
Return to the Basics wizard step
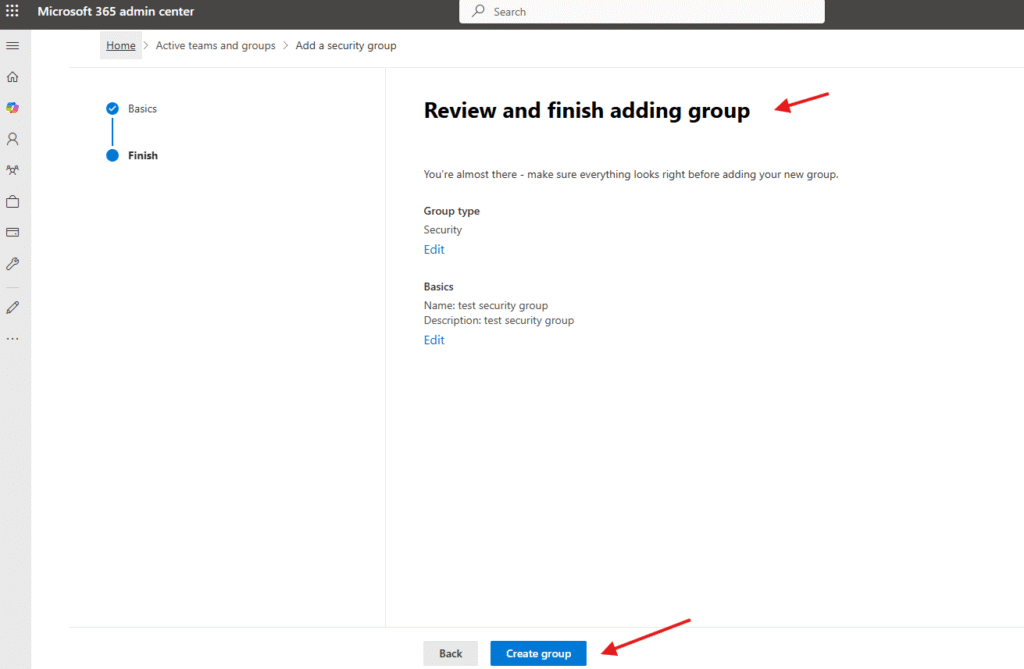point(142,109)
